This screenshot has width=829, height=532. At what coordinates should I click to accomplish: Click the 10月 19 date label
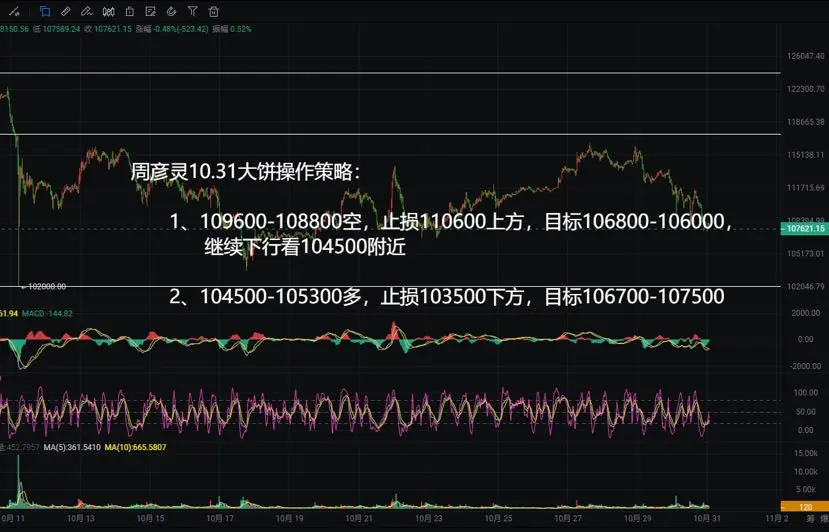pos(289,519)
